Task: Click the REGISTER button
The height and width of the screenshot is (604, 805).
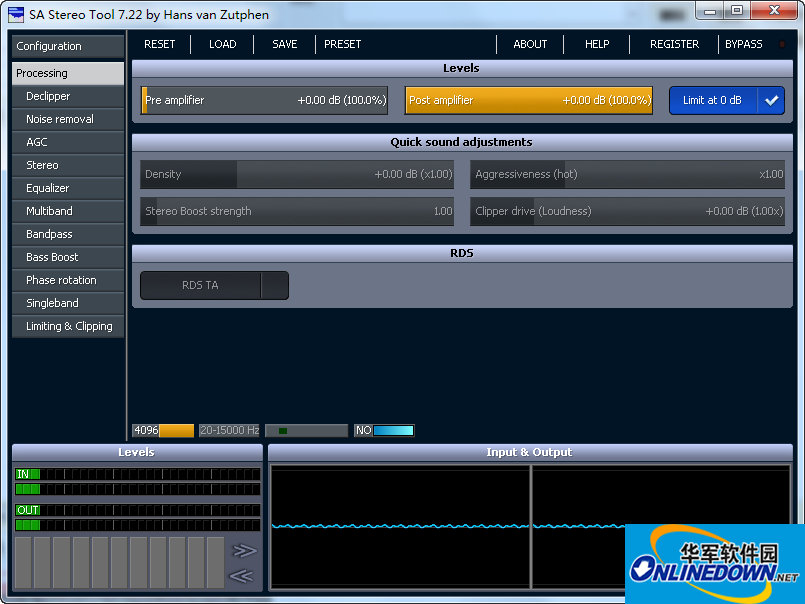Action: point(674,44)
